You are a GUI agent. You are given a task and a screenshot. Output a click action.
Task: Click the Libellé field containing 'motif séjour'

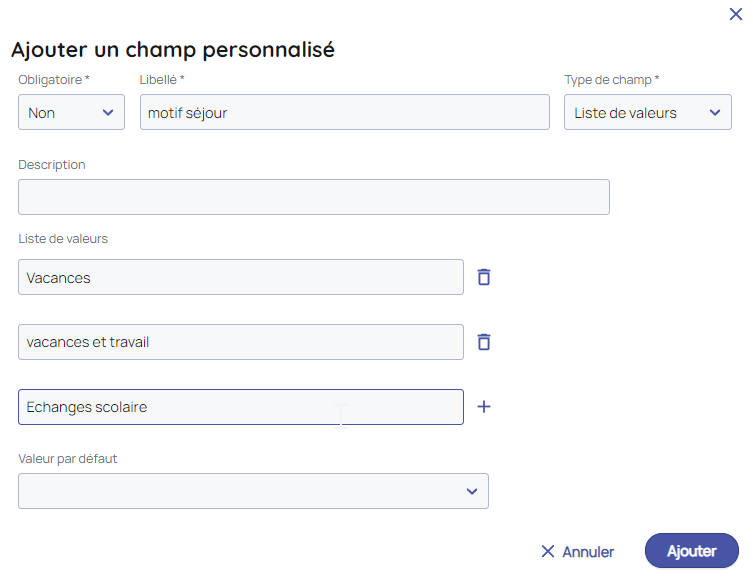(344, 112)
